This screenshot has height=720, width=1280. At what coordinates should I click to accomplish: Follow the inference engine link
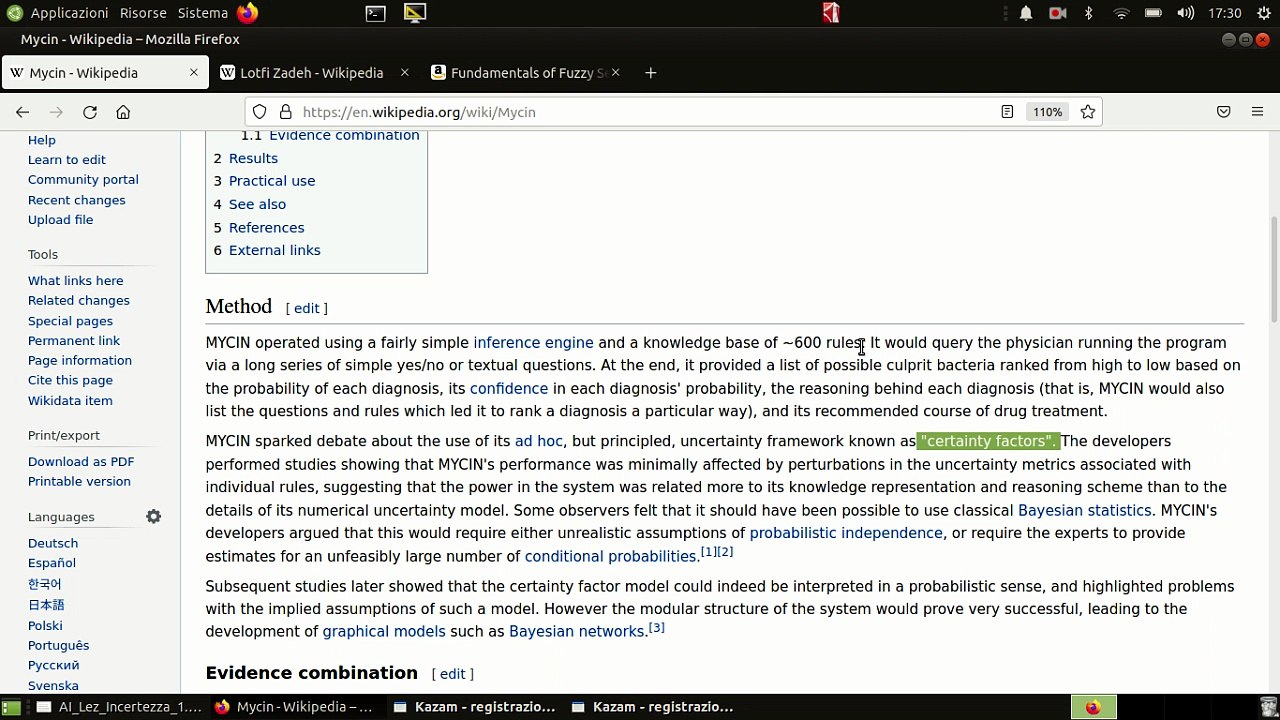pyautogui.click(x=533, y=343)
